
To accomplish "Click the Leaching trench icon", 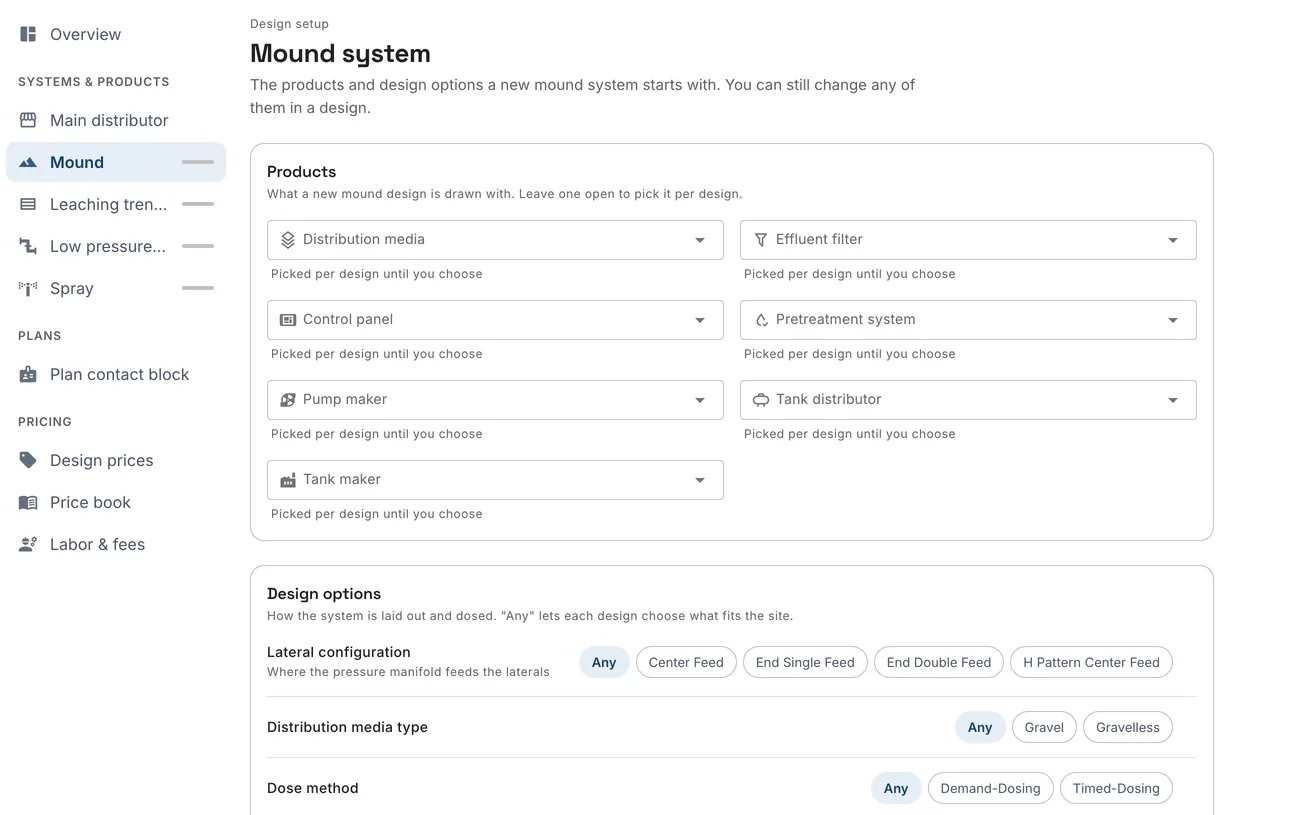I will click(x=28, y=204).
